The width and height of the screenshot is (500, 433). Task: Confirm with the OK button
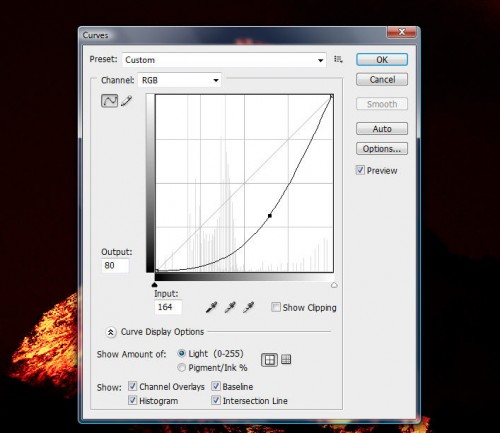coord(382,60)
